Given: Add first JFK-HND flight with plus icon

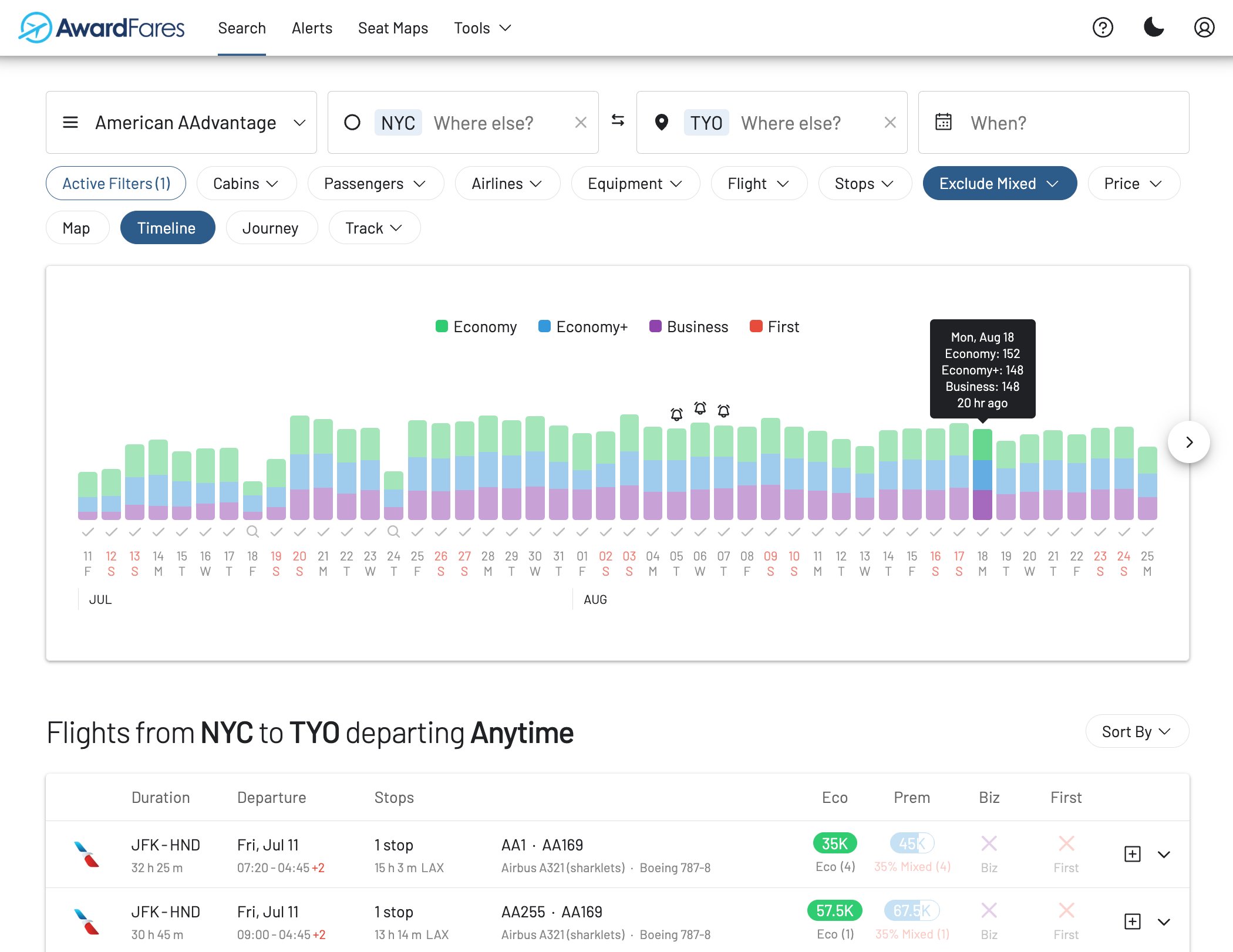Looking at the screenshot, I should [1132, 854].
